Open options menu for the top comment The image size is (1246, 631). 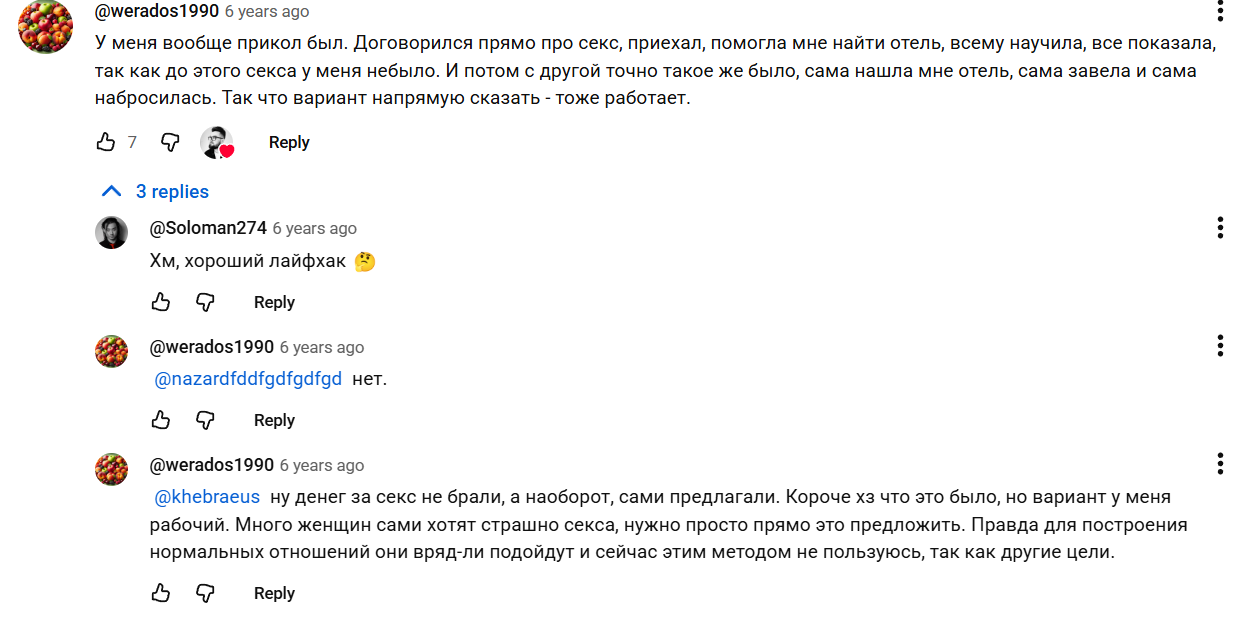[1220, 11]
